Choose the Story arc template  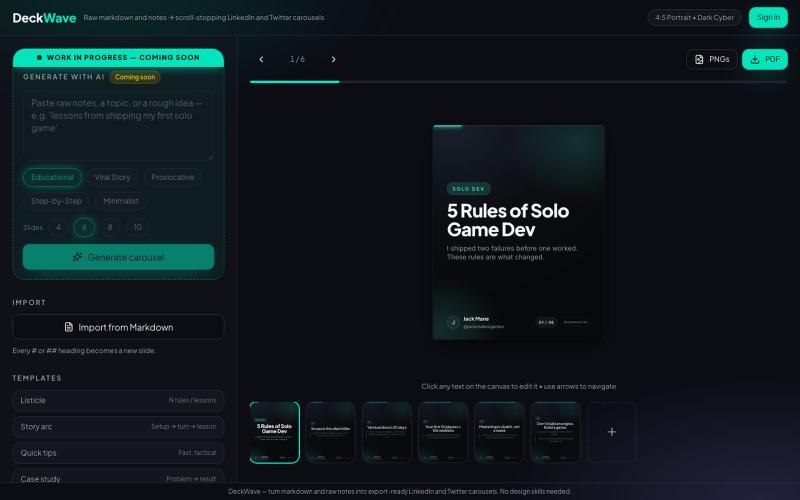coord(118,427)
